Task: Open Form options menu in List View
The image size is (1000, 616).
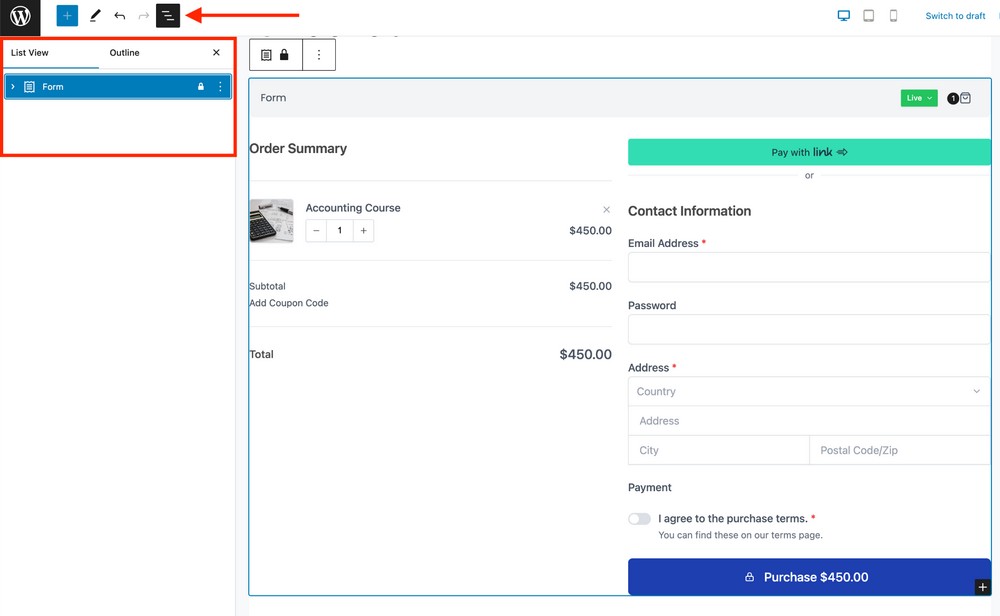Action: click(221, 87)
